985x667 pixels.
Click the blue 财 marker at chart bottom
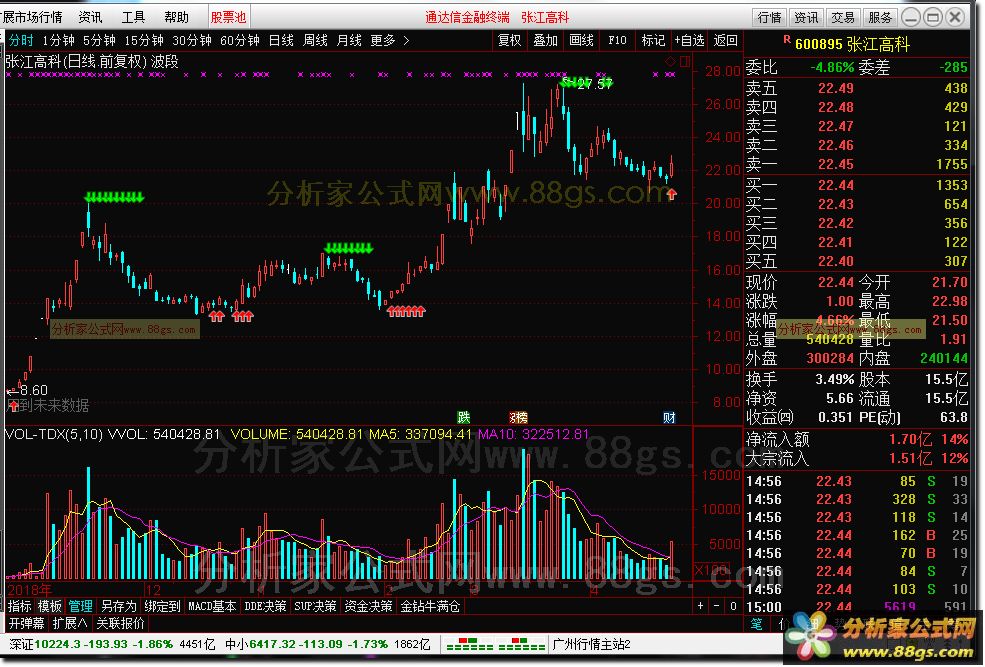[669, 417]
